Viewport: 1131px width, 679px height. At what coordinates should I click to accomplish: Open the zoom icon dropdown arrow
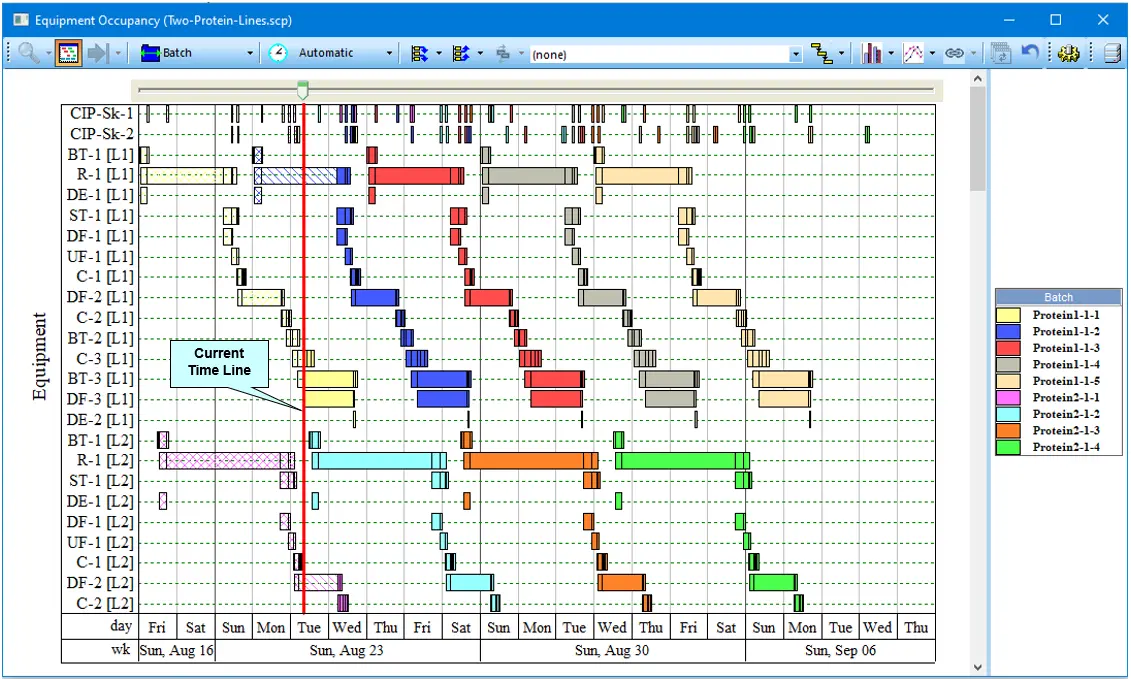click(48, 53)
